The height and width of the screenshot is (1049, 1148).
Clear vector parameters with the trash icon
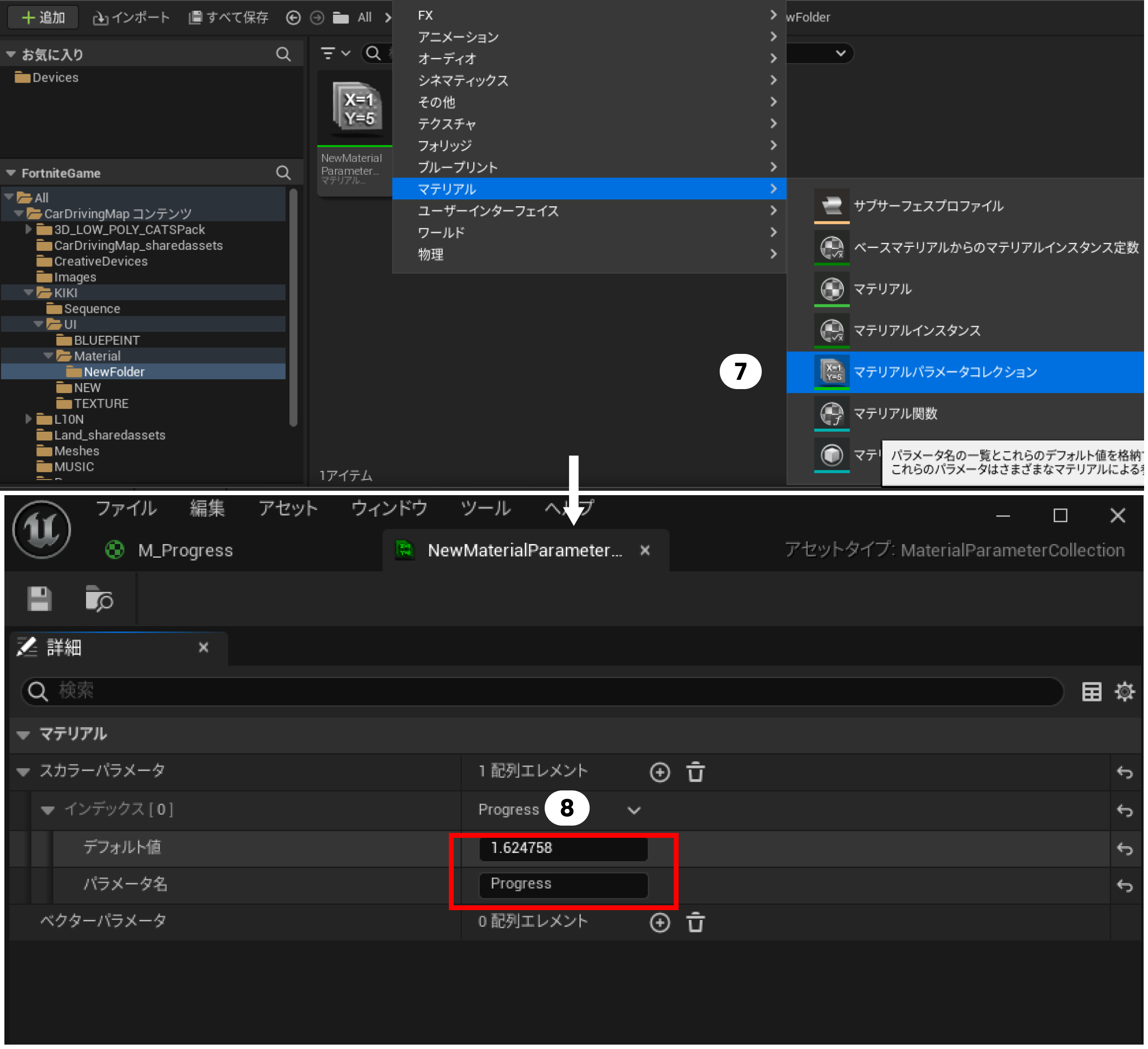[696, 922]
